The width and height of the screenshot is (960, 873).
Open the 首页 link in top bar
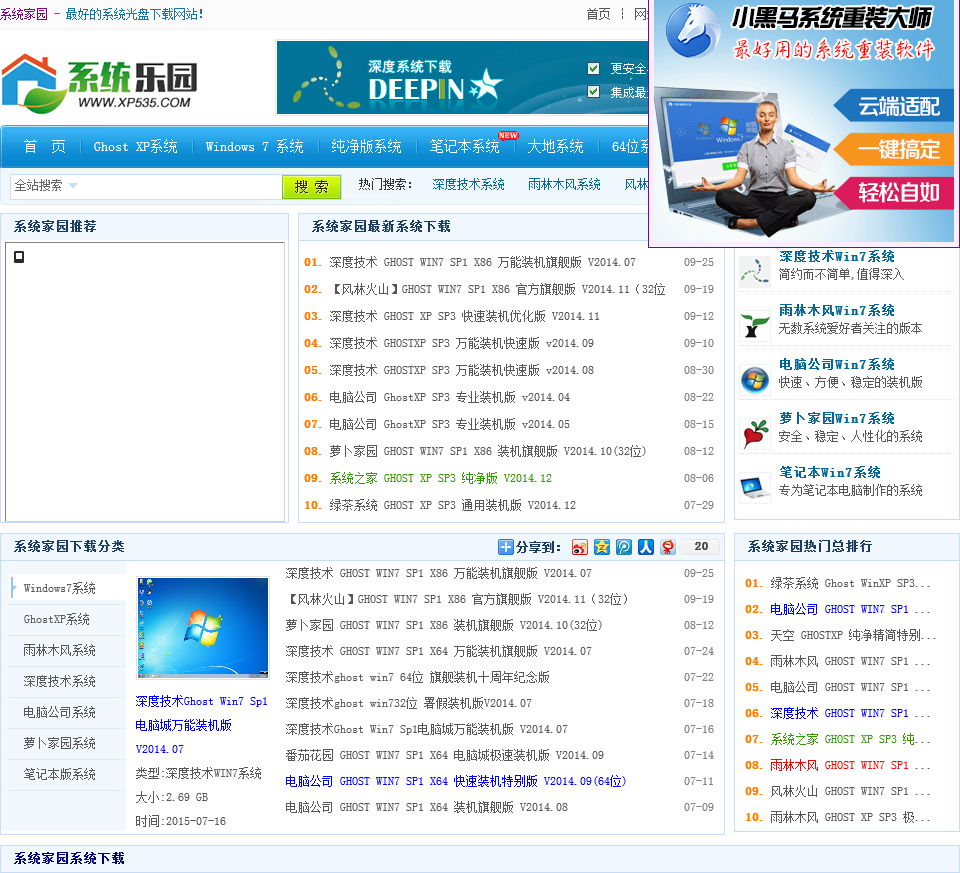coord(598,14)
